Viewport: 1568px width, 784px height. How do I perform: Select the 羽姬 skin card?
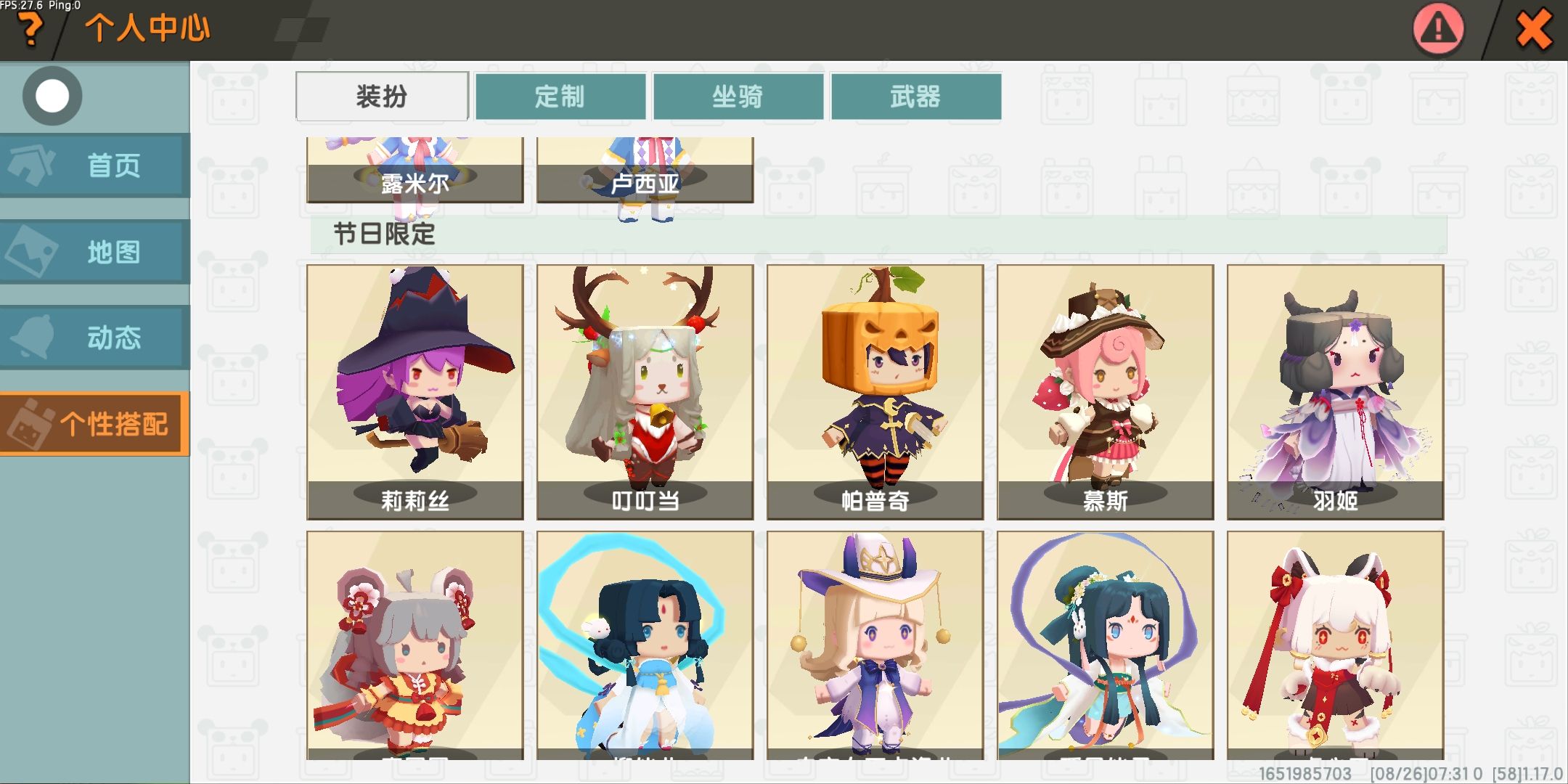1336,392
